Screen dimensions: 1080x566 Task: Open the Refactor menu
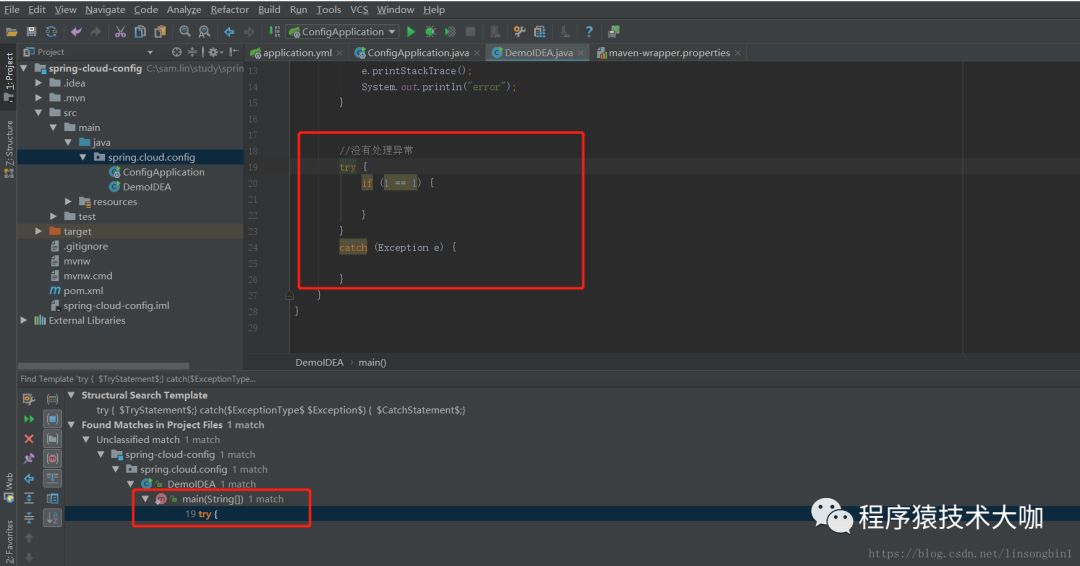[x=229, y=10]
